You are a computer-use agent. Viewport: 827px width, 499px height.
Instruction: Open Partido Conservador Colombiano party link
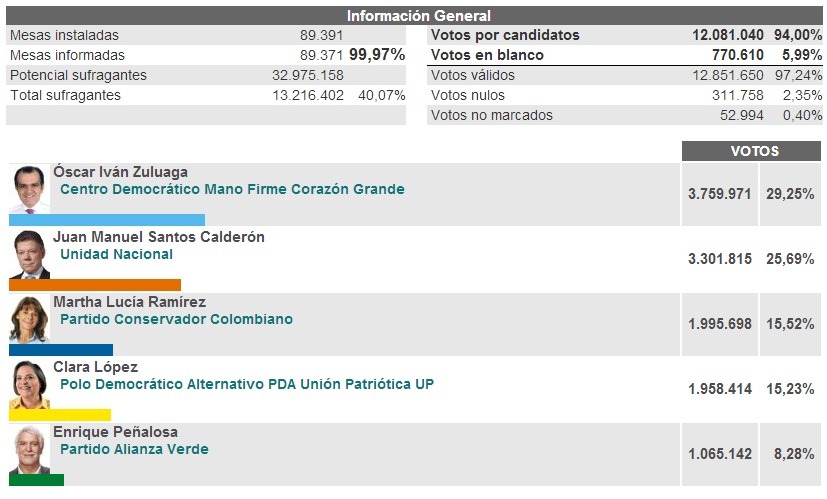tap(176, 319)
